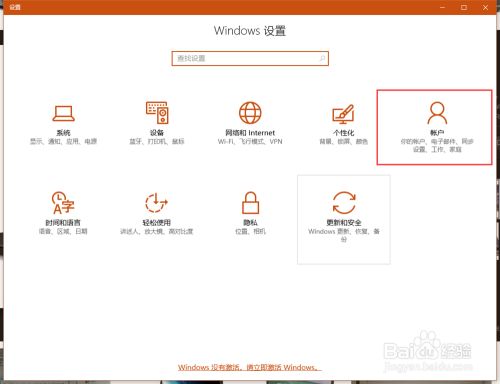Open the 更新和安全 refresh arrows icon

coord(344,203)
